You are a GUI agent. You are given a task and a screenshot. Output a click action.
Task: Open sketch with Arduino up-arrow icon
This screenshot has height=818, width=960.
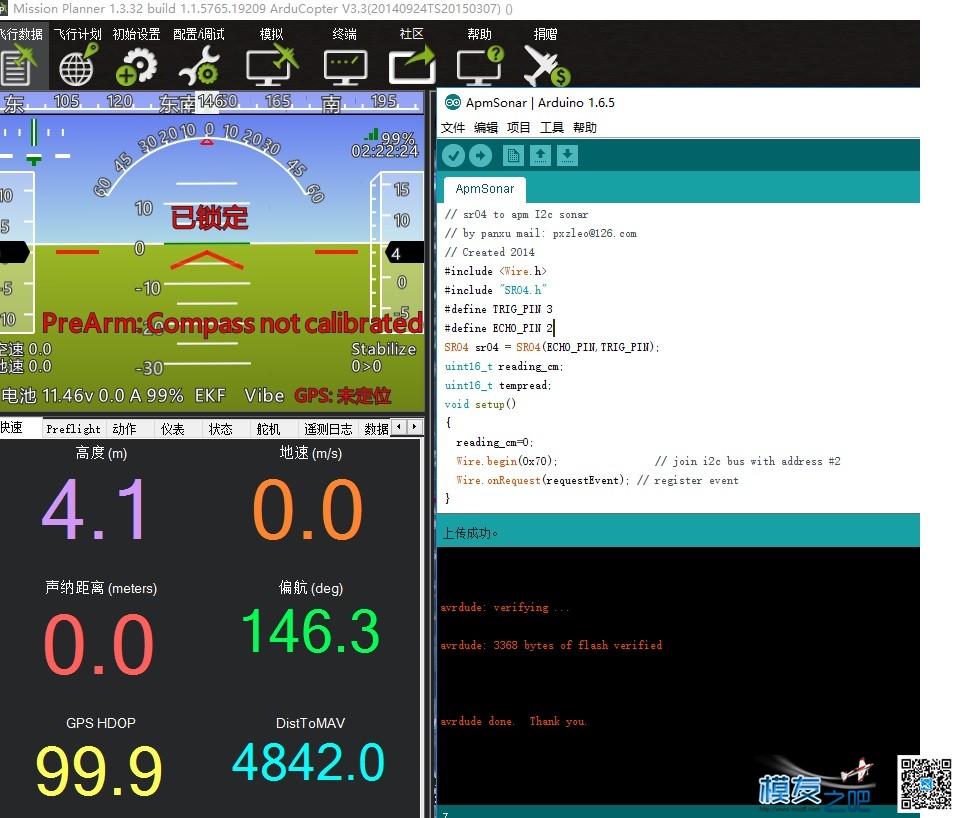click(x=540, y=156)
